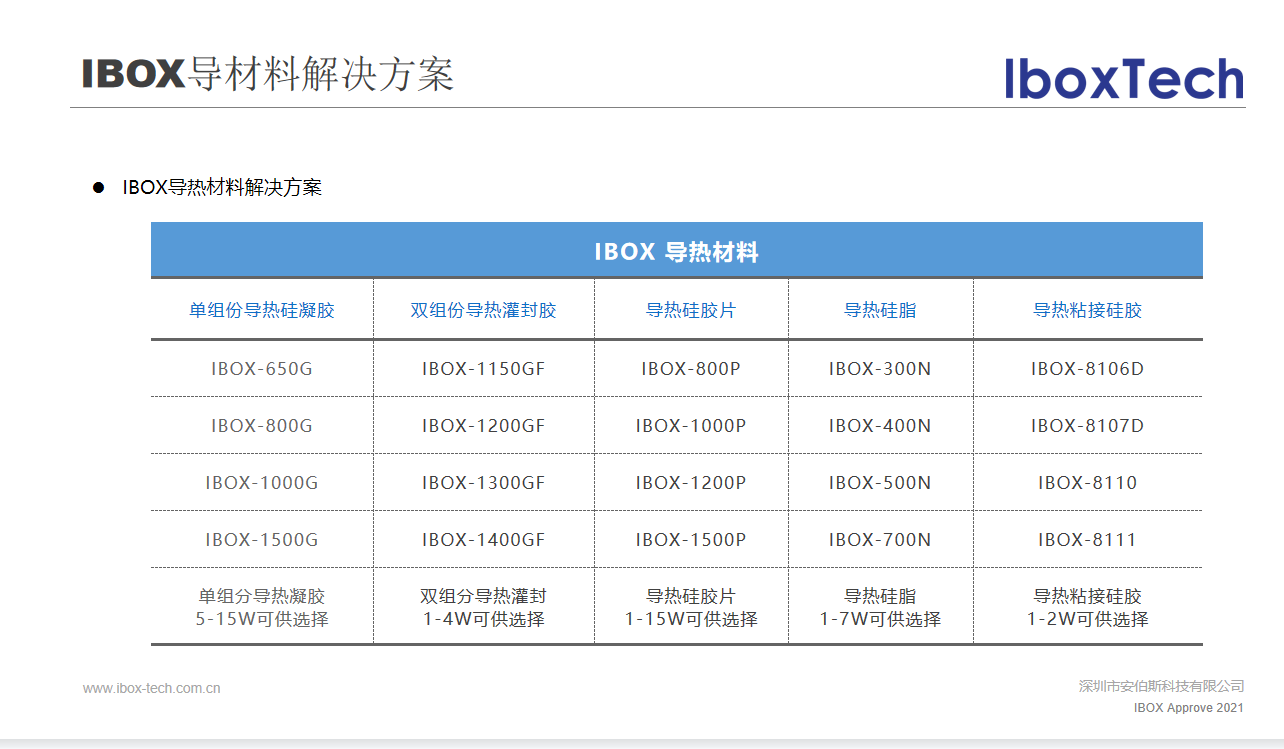Click the 深圳市安伯斯科技有限公司 footer text
The image size is (1284, 749).
[1161, 686]
